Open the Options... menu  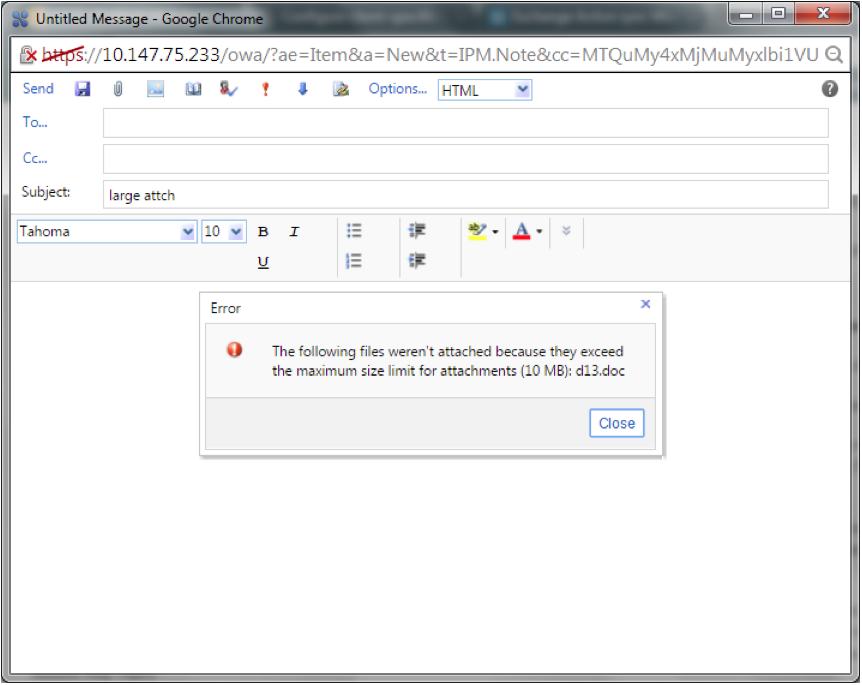(397, 89)
